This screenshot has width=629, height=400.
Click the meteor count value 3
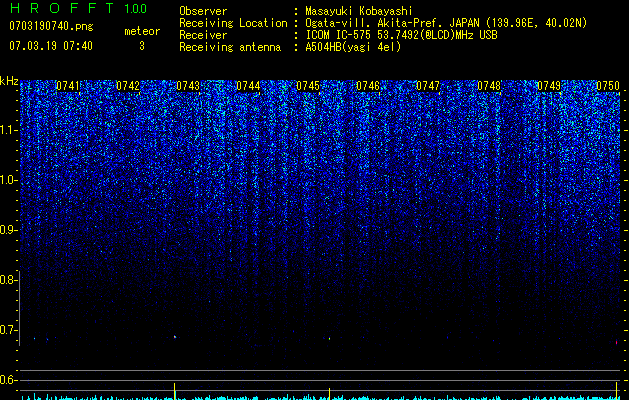tap(142, 46)
